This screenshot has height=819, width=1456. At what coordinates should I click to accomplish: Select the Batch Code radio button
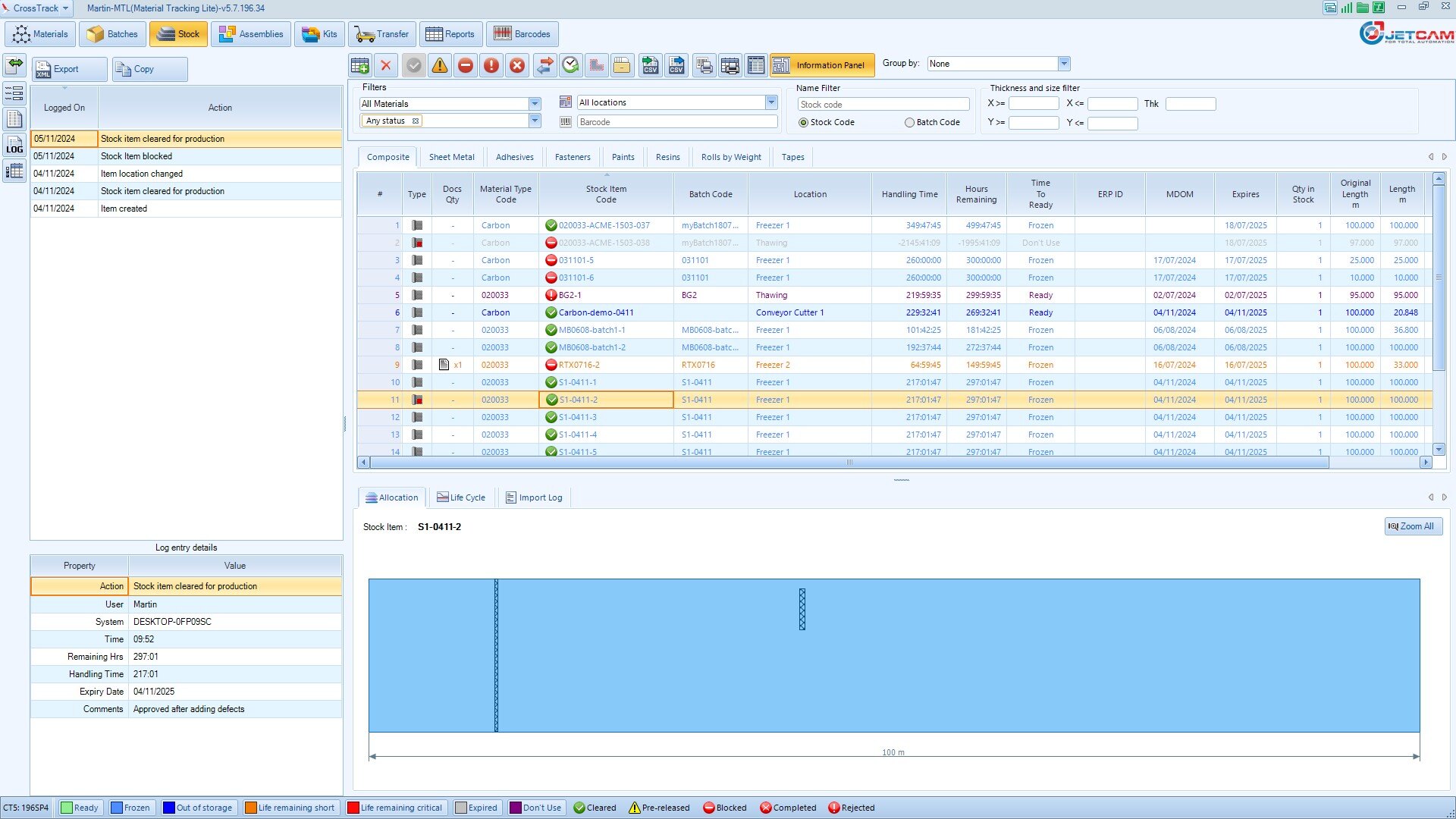908,122
